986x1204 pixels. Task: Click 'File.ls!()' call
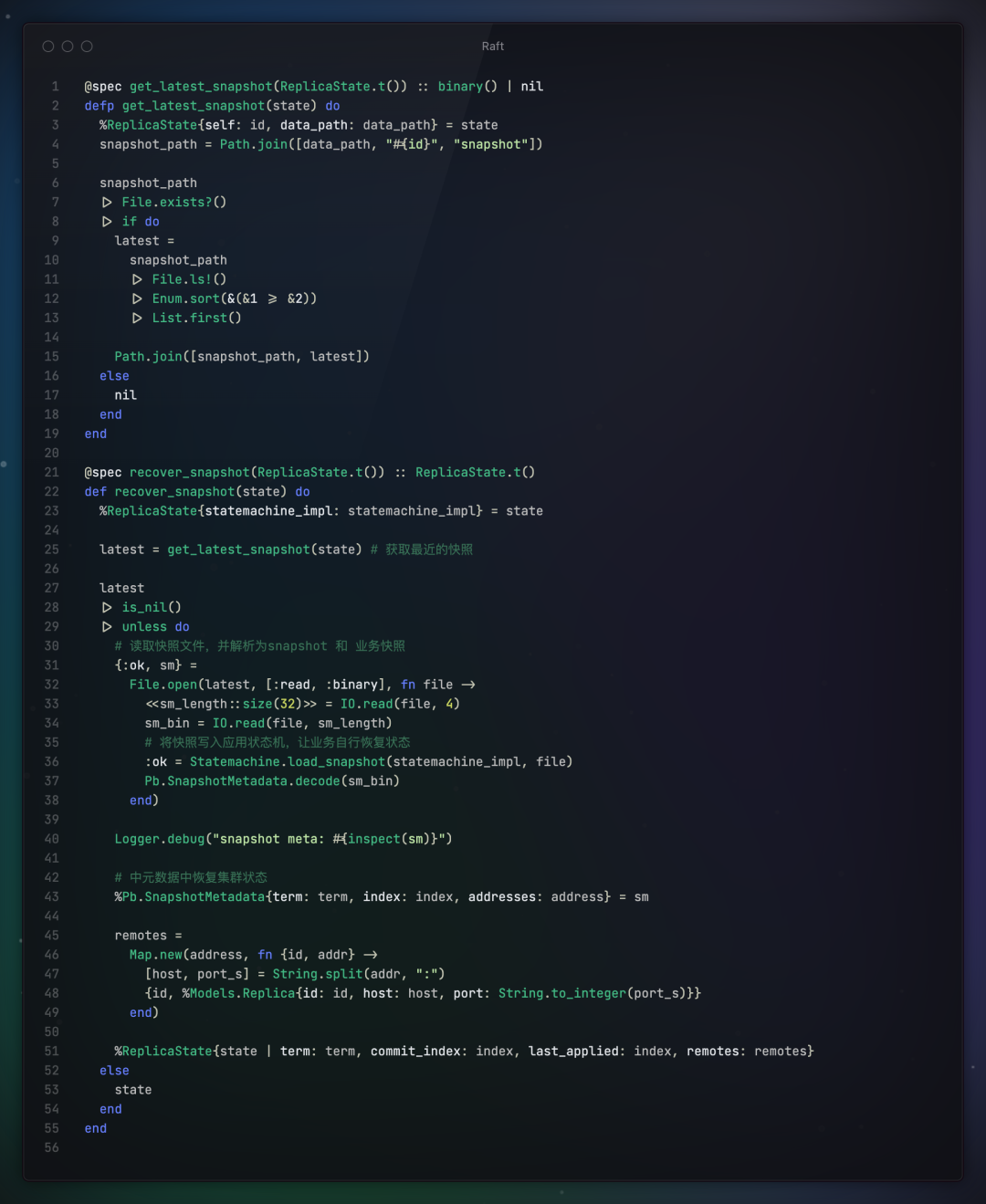(189, 279)
